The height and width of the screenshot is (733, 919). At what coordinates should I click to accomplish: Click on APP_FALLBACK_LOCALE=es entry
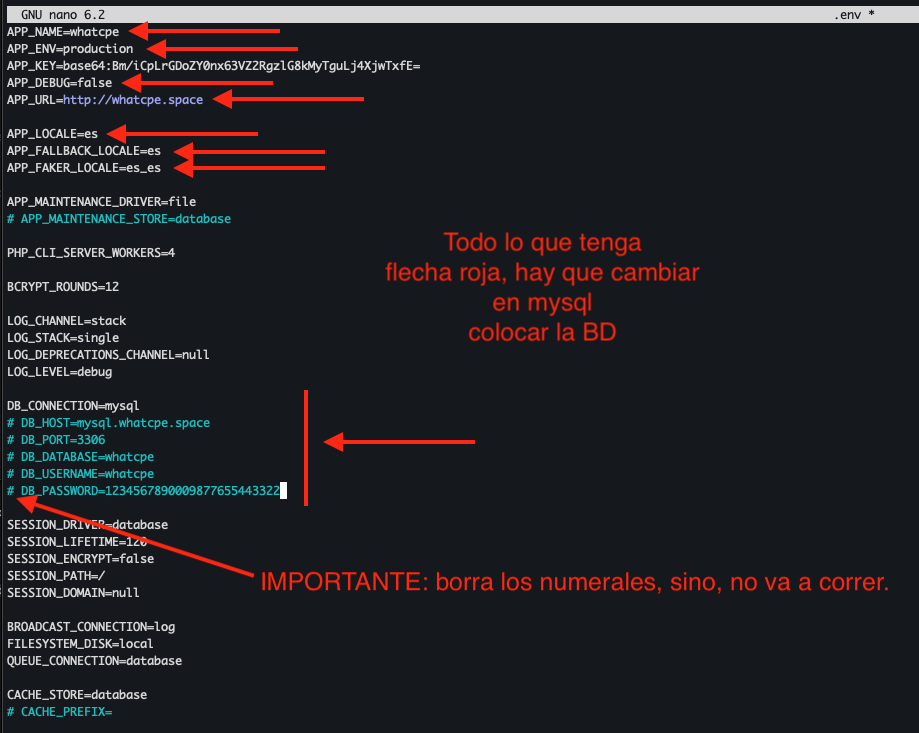pyautogui.click(x=83, y=151)
